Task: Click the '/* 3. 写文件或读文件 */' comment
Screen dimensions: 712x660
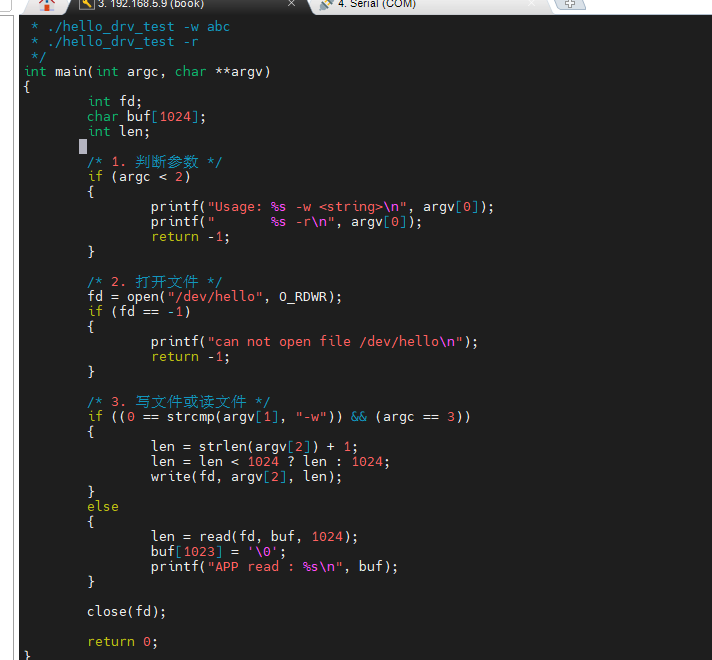Action: click(x=178, y=402)
